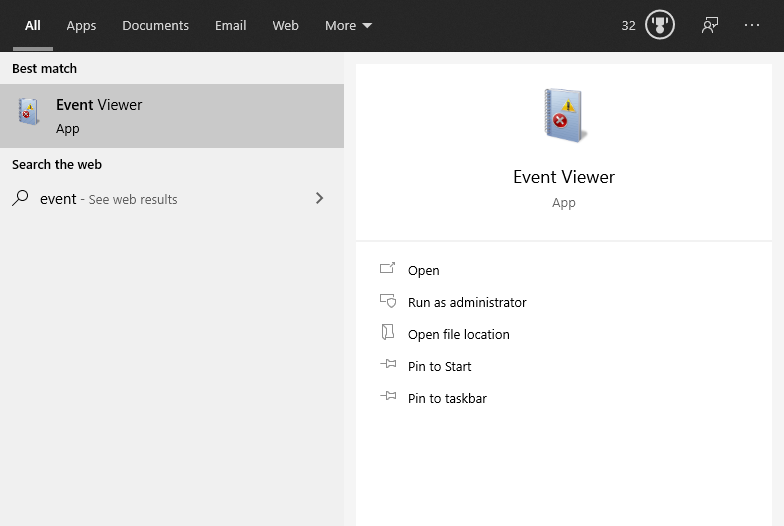784x526 pixels.
Task: Switch to the All tab
Action: [x=32, y=26]
